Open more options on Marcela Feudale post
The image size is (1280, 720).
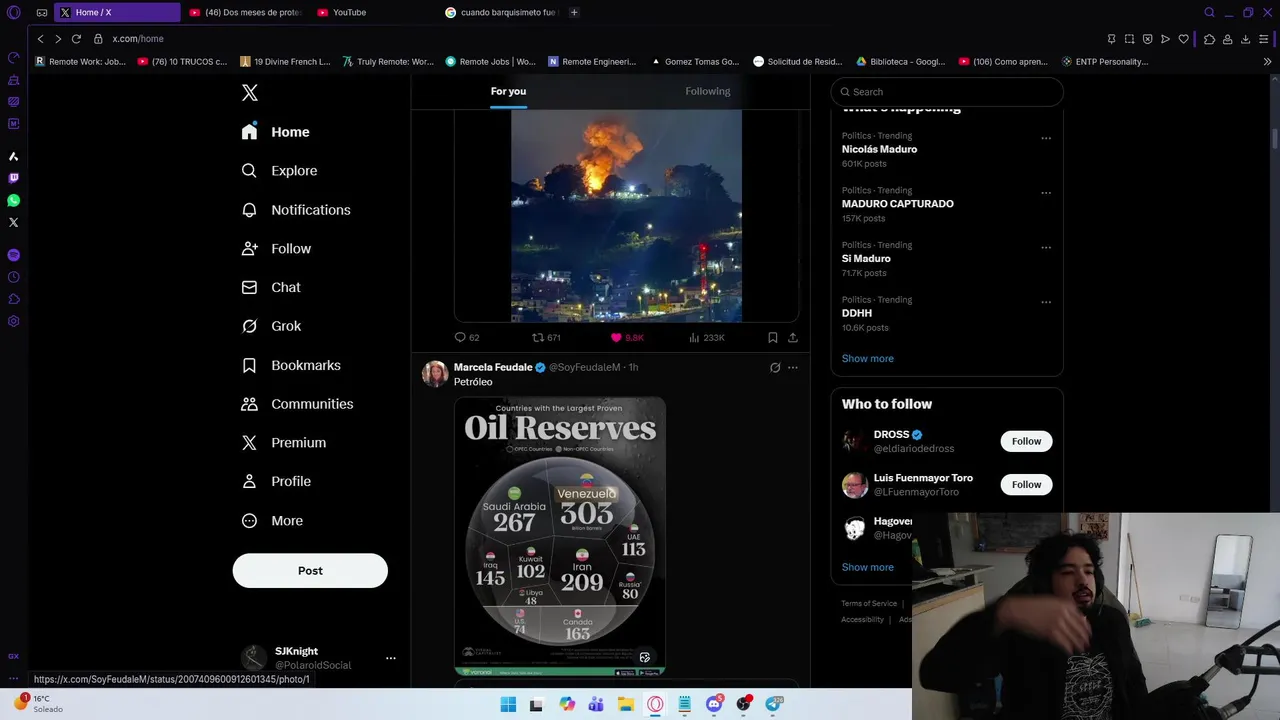pyautogui.click(x=793, y=368)
